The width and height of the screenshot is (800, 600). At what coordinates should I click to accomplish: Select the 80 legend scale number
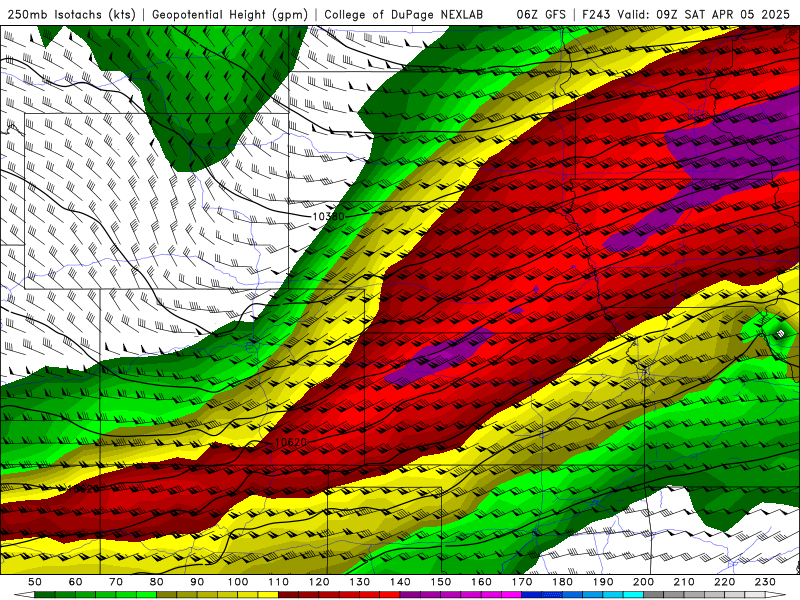click(157, 582)
